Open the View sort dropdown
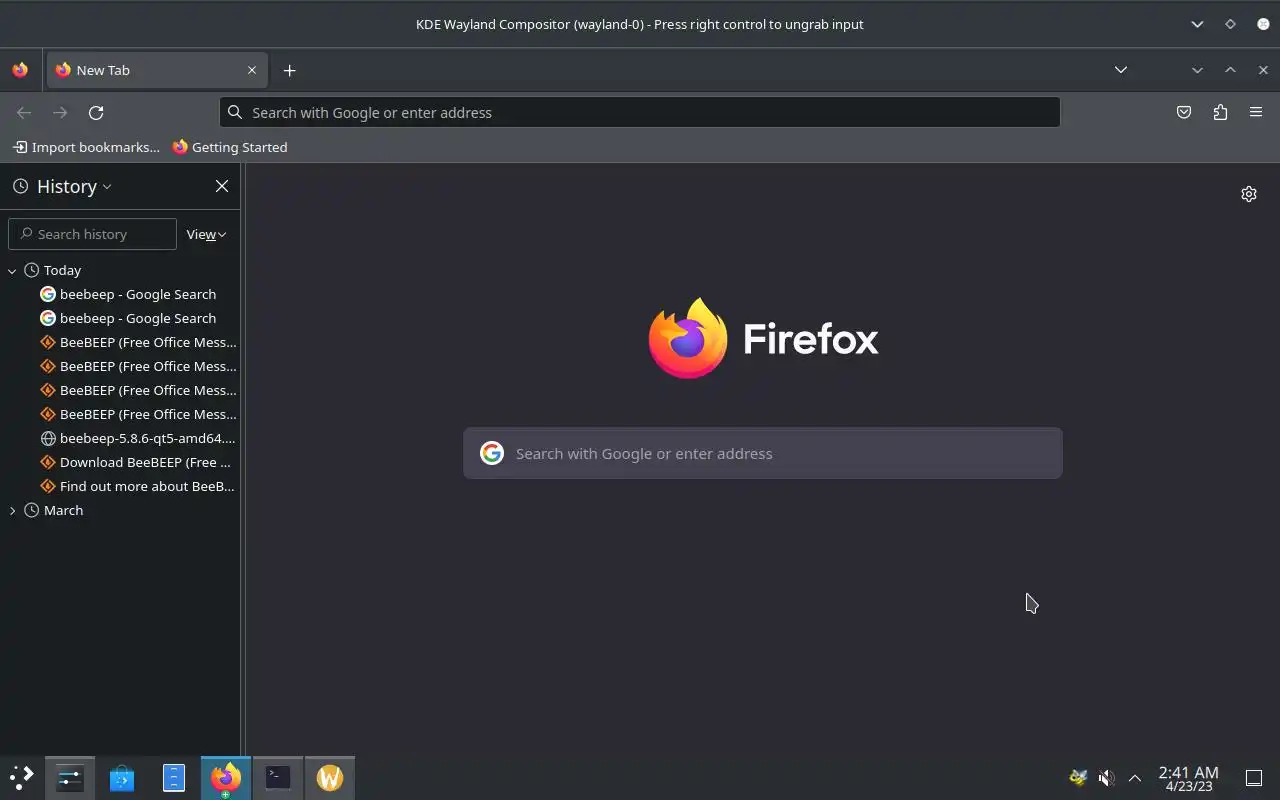 pos(206,234)
